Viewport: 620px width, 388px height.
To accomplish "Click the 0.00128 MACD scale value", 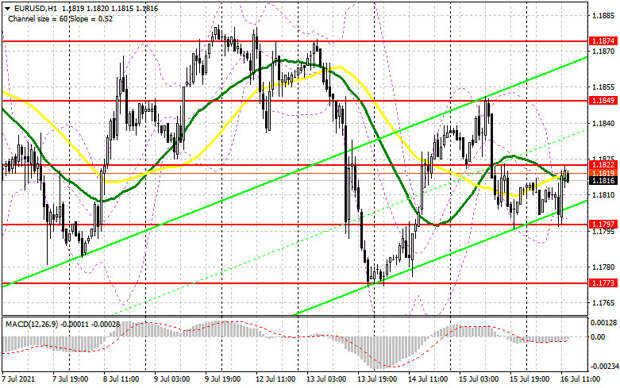I will click(x=604, y=323).
